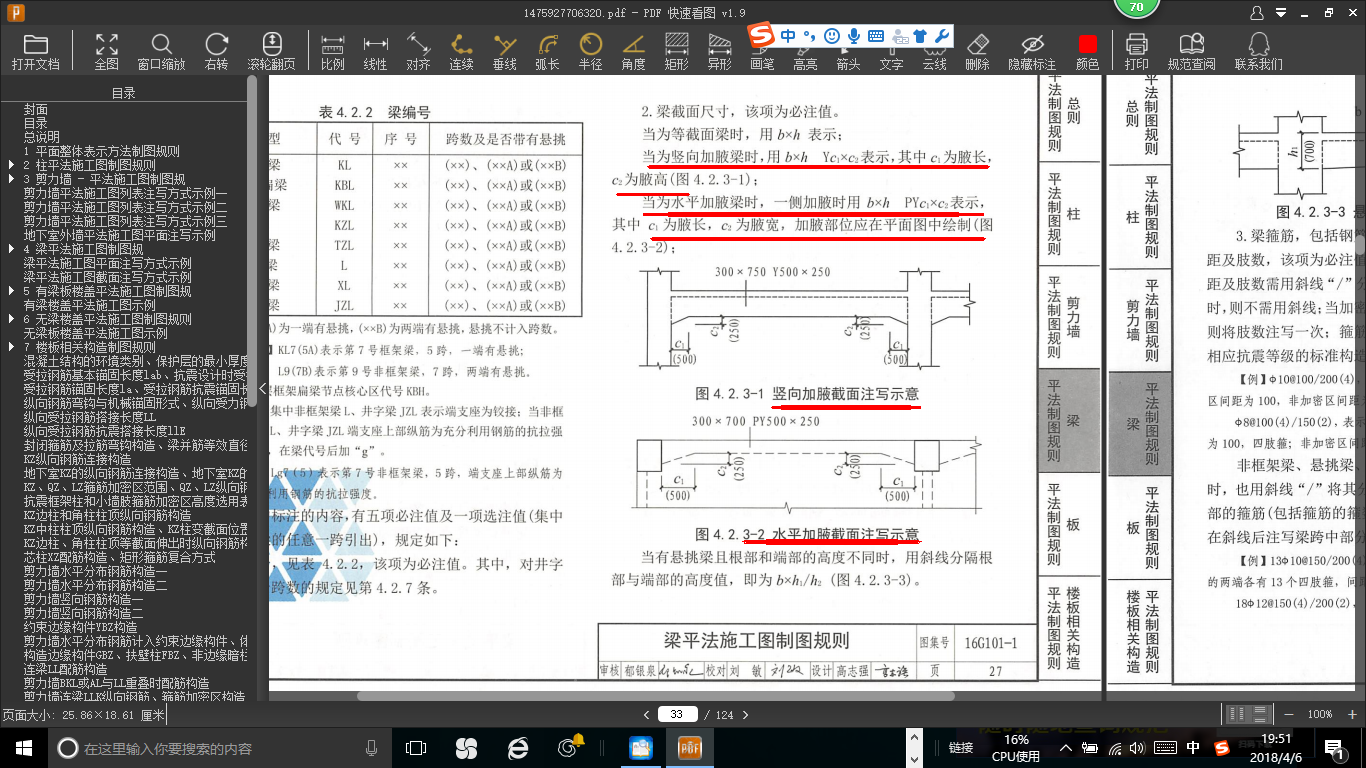
Task: Go to the next page arrow
Action: [x=744, y=714]
